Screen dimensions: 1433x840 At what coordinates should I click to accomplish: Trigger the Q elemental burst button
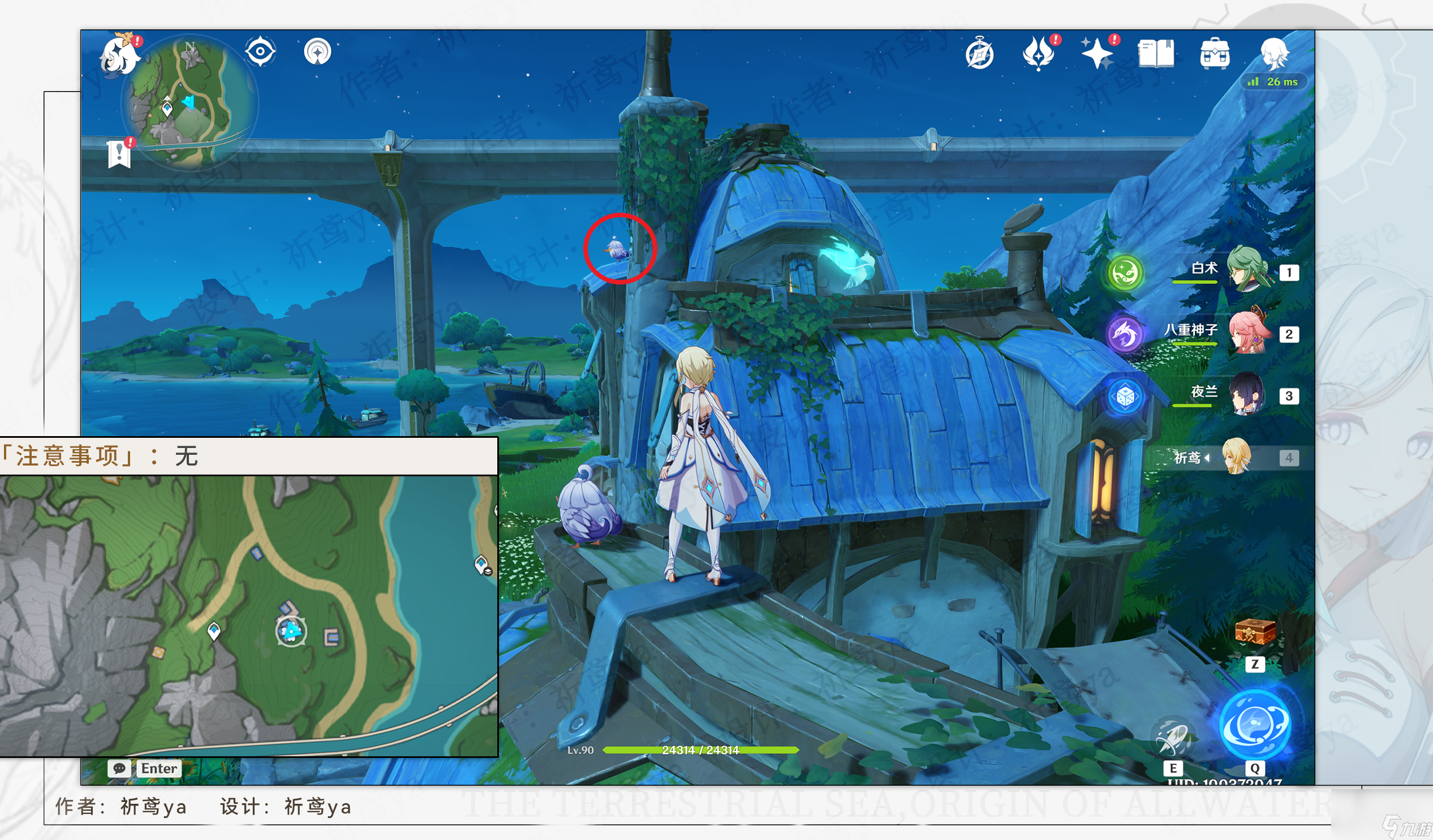pyautogui.click(x=1255, y=725)
